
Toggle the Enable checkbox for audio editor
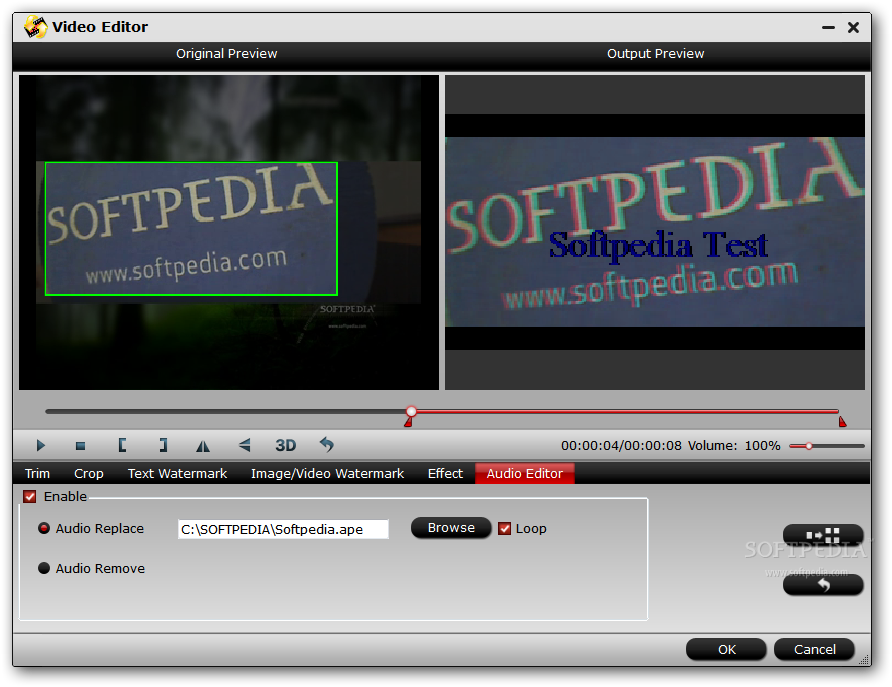tap(30, 496)
